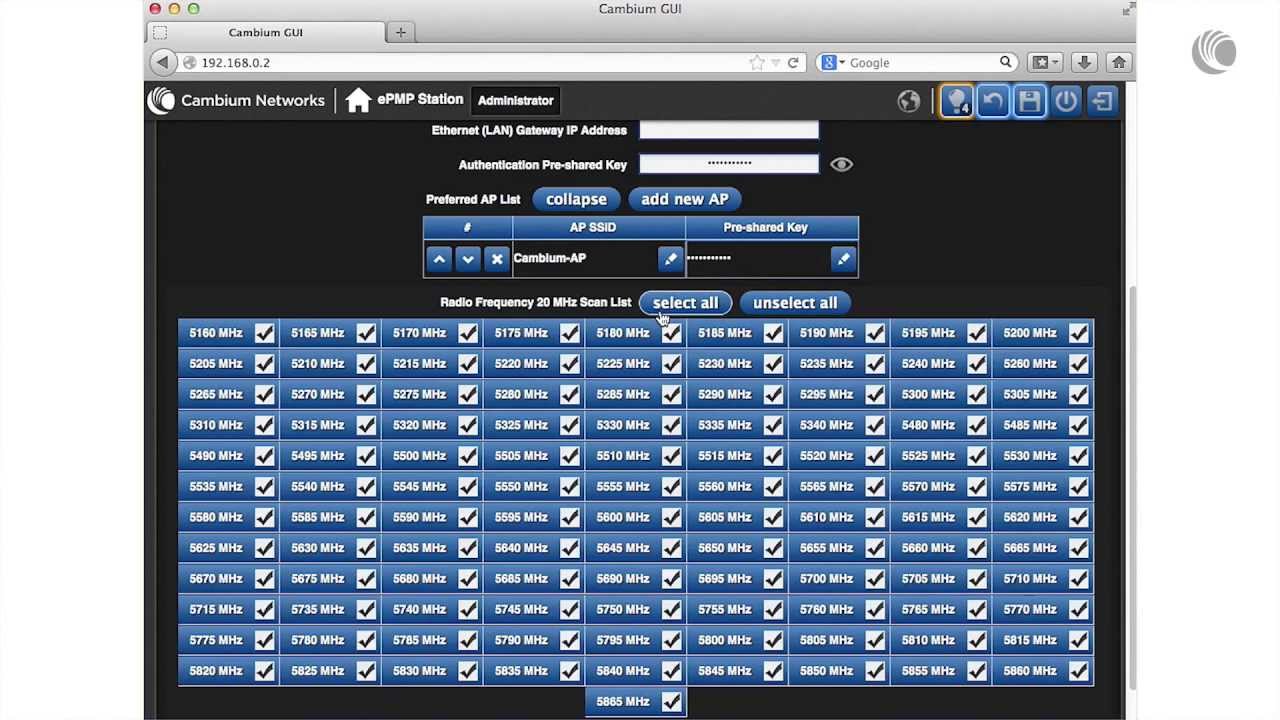
Task: Edit the Cambium-AP SSID pencil icon
Action: 670,259
